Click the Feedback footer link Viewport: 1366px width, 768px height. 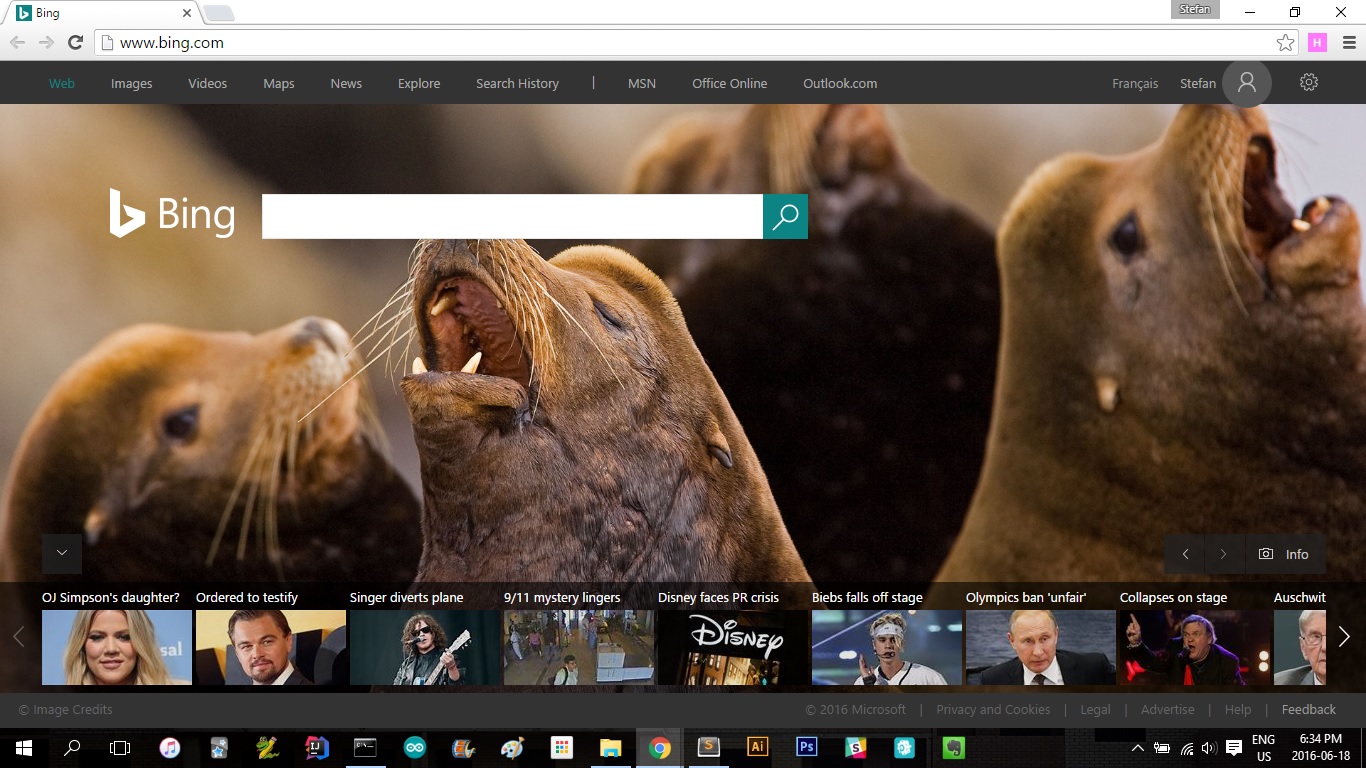click(1309, 709)
